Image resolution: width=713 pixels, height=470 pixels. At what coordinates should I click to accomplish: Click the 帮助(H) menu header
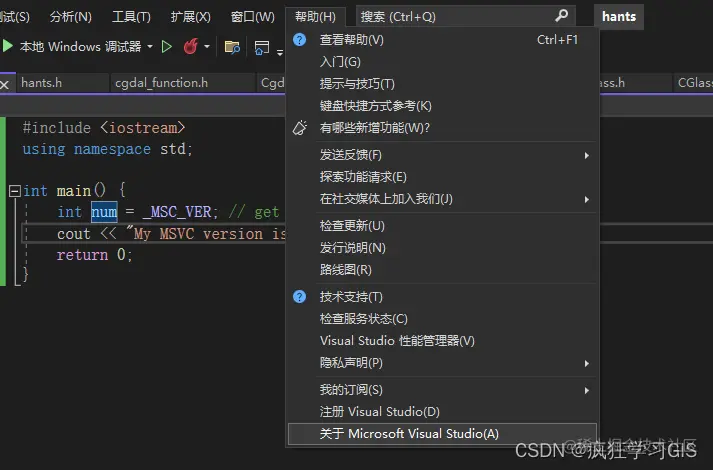pos(315,17)
